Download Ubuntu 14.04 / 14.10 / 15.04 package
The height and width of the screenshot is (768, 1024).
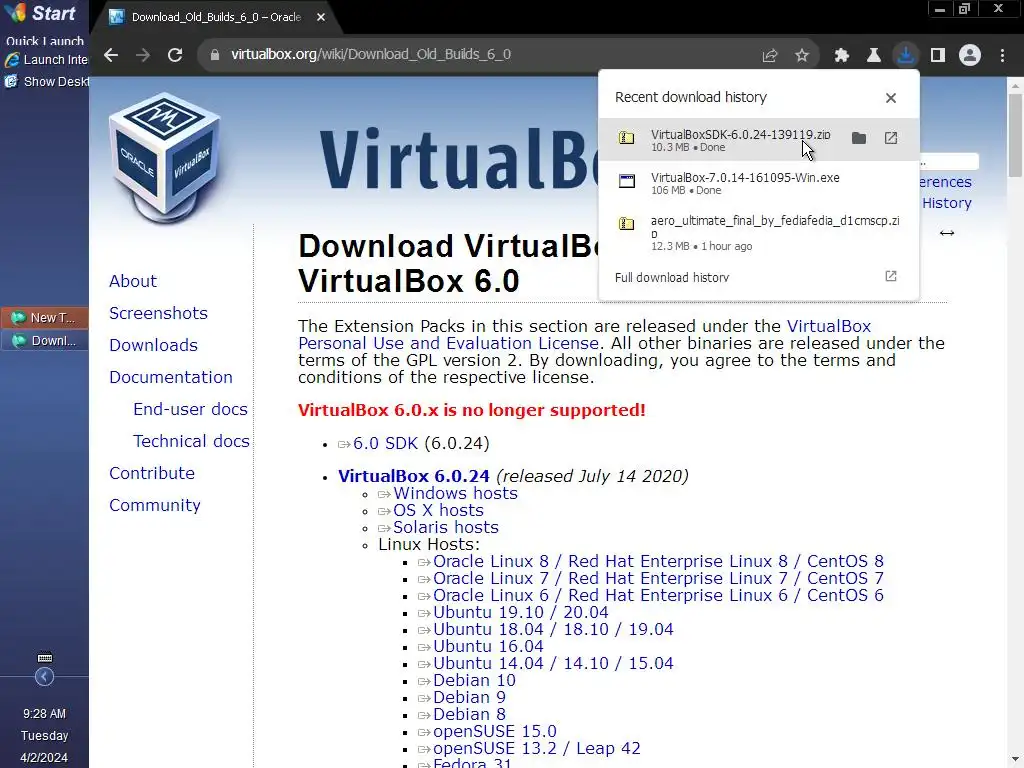[x=553, y=663]
